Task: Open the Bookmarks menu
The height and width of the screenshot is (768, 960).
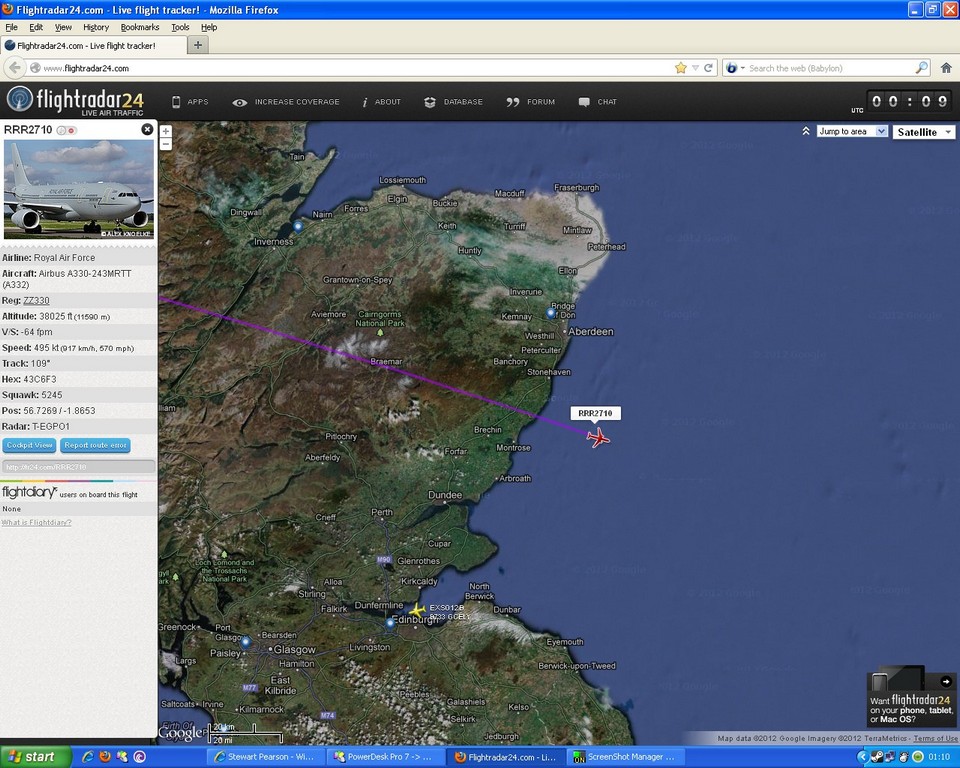Action: [x=140, y=27]
